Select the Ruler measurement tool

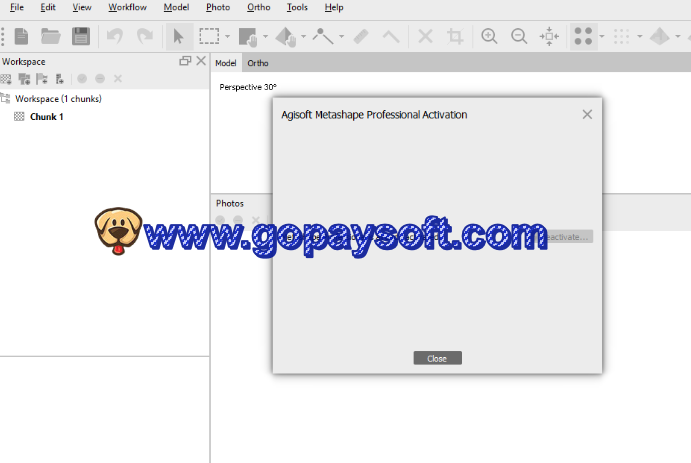[x=361, y=36]
